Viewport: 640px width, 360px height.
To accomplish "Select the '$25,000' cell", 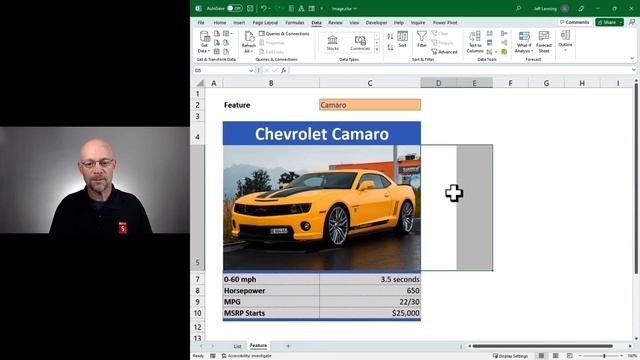I will 370,313.
